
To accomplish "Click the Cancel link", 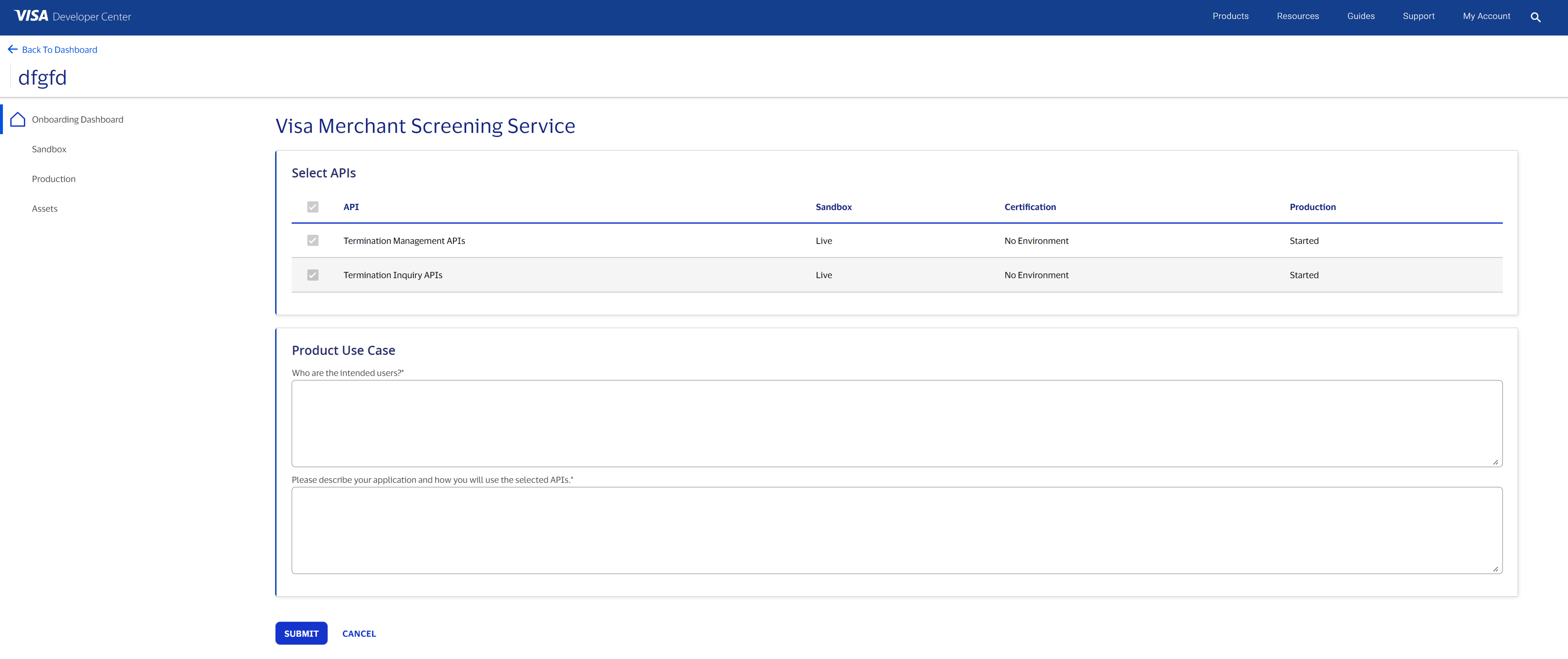I will (x=359, y=633).
